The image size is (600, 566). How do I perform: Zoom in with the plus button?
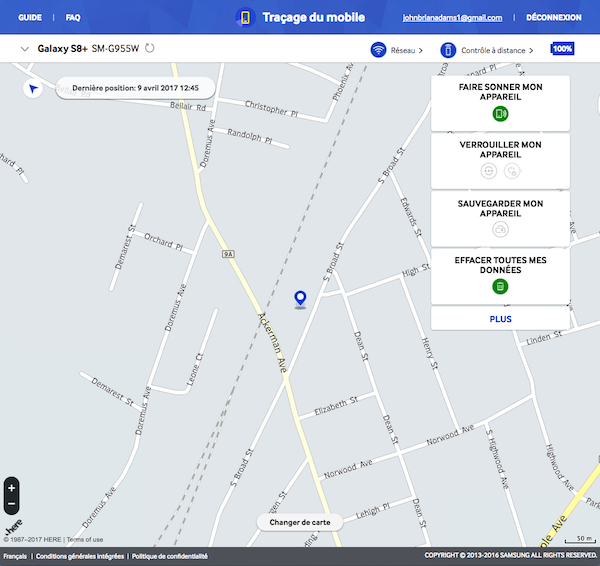(11, 488)
